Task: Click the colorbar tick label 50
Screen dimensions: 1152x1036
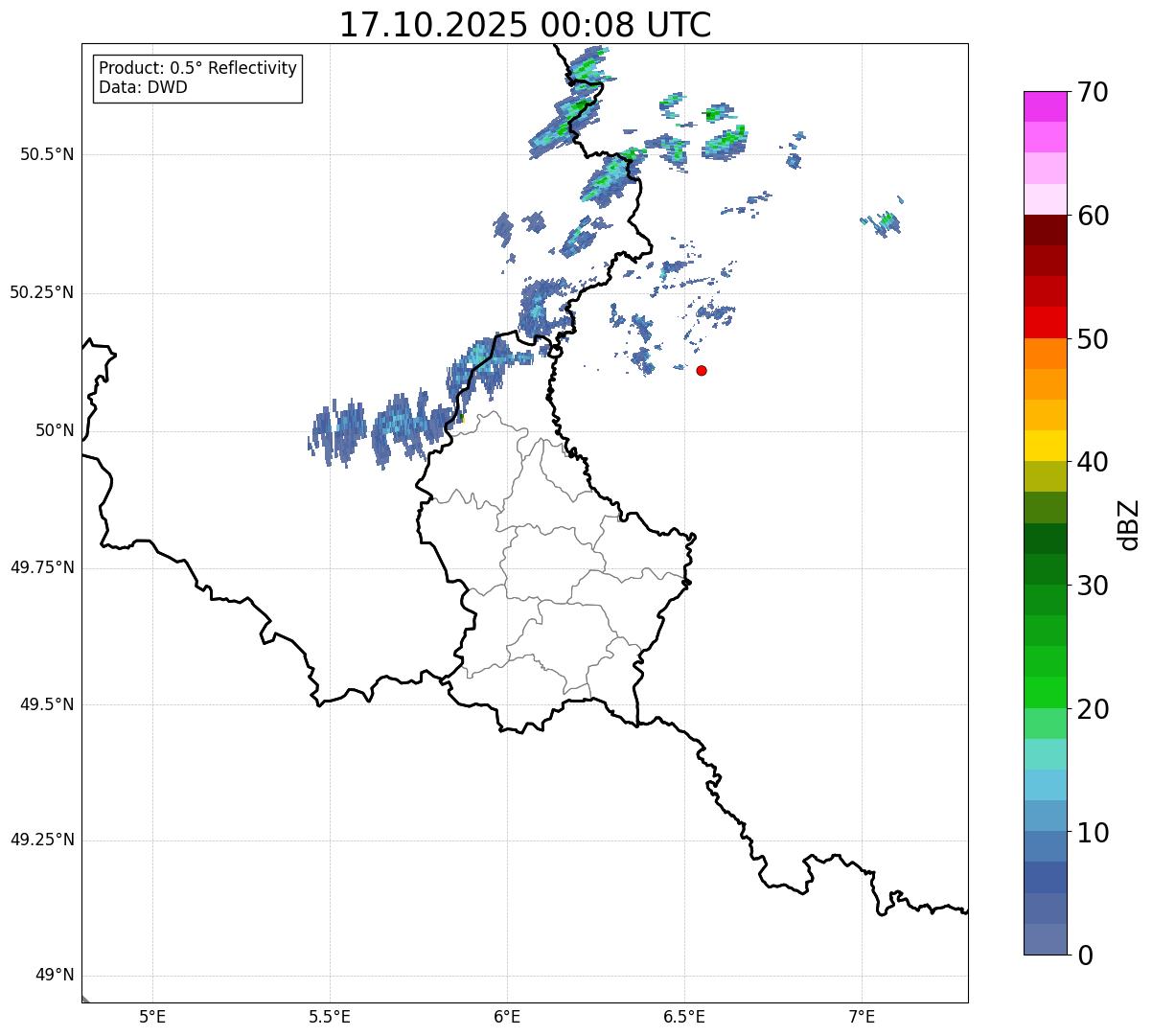Action: [x=1094, y=340]
